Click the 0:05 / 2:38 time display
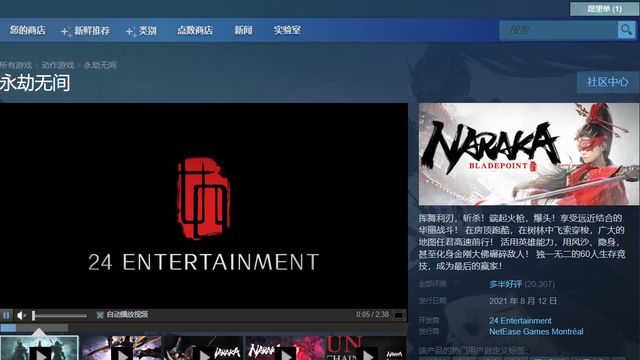 (372, 315)
